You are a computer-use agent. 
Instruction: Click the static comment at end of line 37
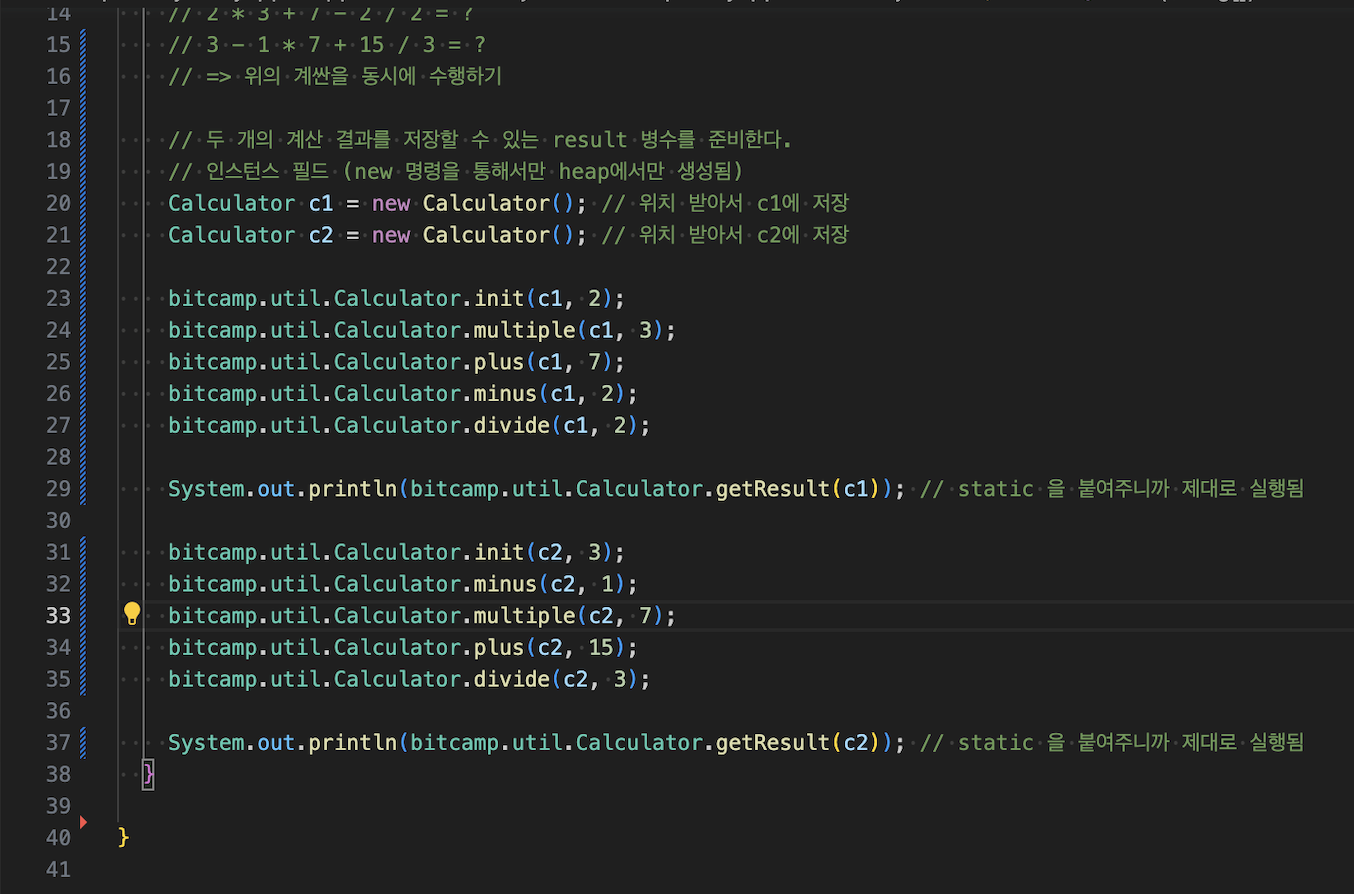pyautogui.click(x=1112, y=743)
